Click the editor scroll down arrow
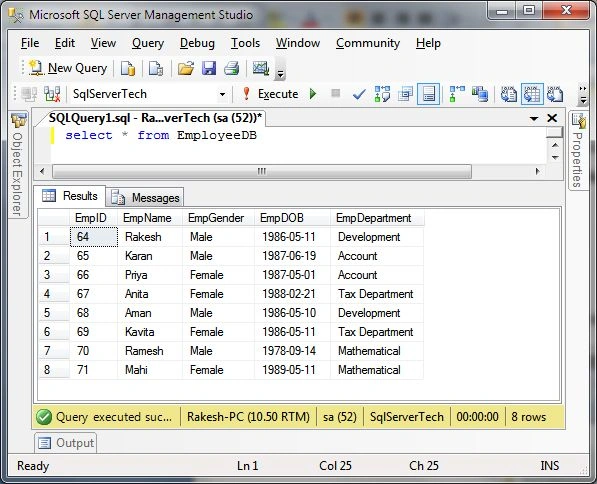Viewport: 597px width, 484px height. (555, 157)
